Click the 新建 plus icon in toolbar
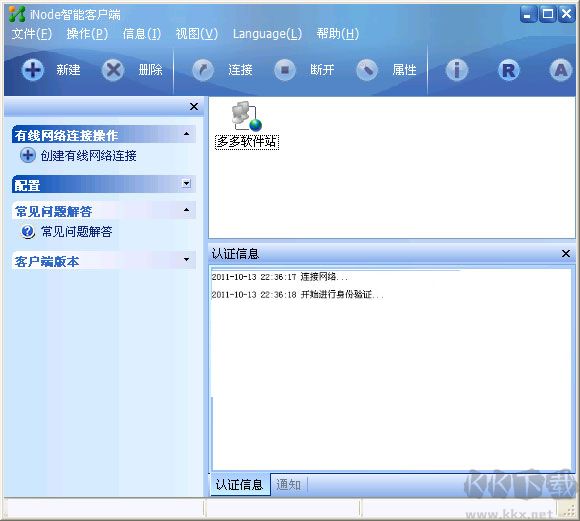 33,70
